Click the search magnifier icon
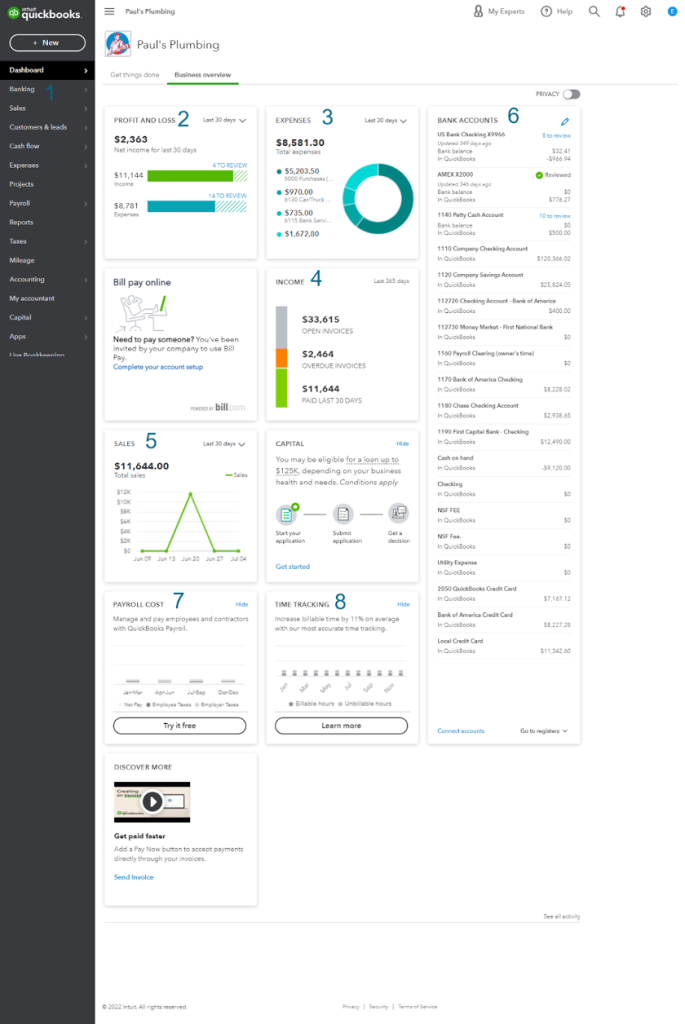 (x=594, y=11)
